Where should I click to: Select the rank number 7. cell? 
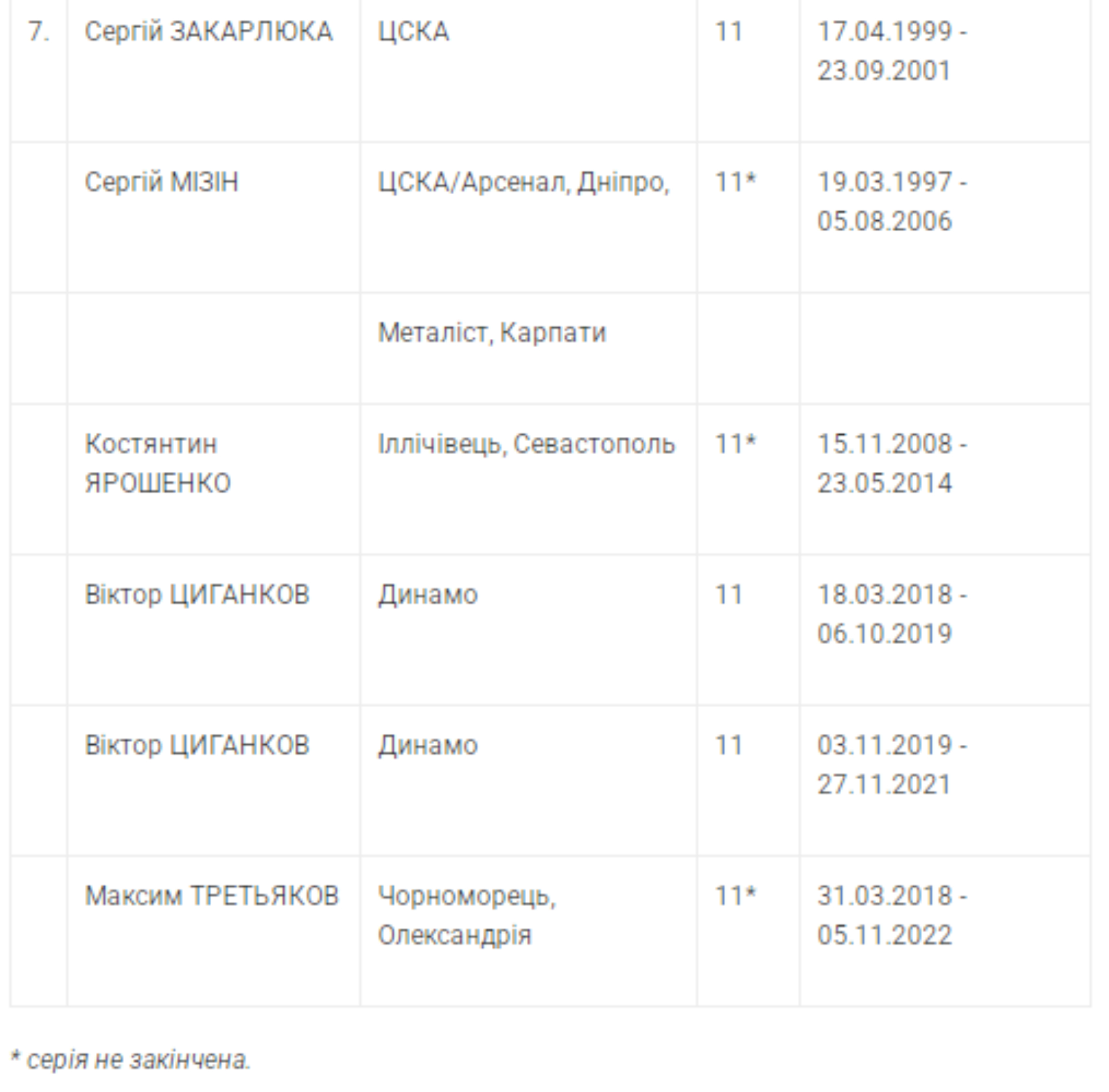pyautogui.click(x=38, y=32)
